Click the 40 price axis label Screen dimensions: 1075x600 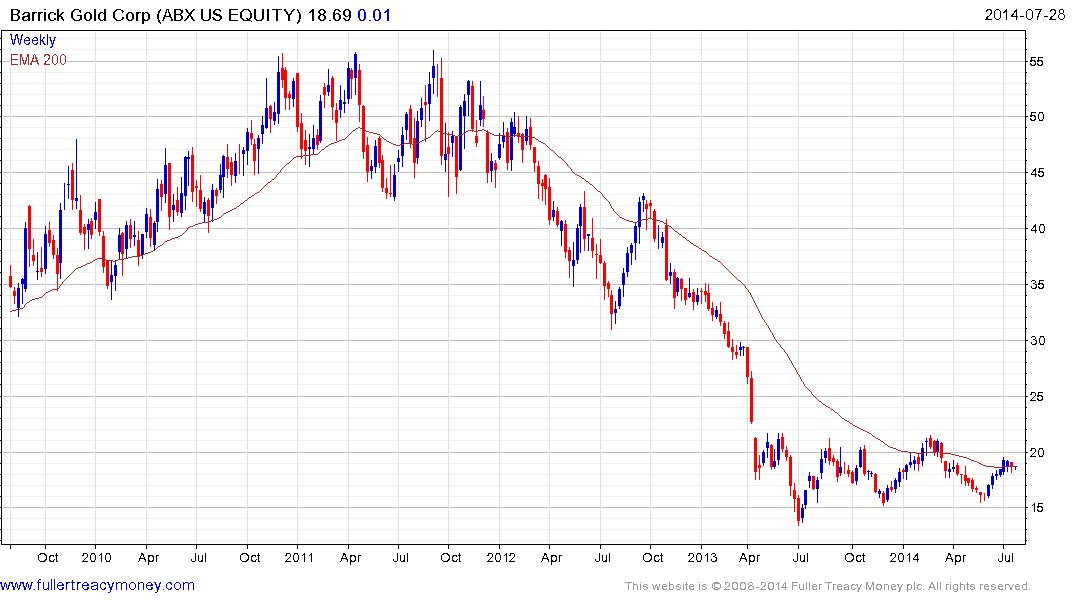(1037, 229)
